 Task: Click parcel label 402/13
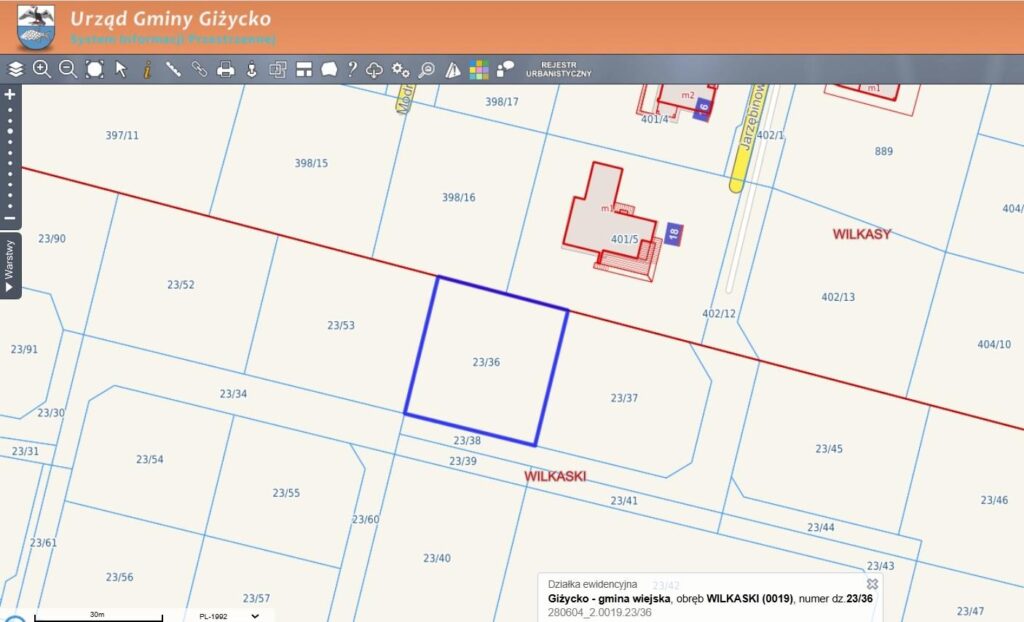click(838, 297)
